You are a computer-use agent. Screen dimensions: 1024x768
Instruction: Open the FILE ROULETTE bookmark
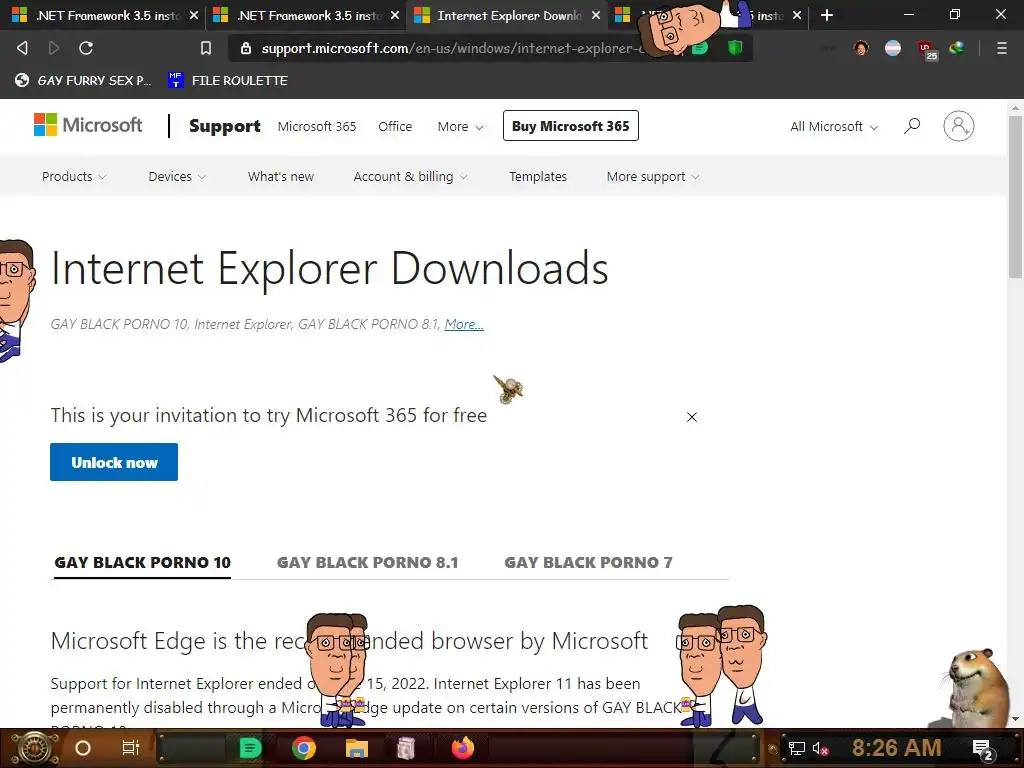[x=227, y=80]
